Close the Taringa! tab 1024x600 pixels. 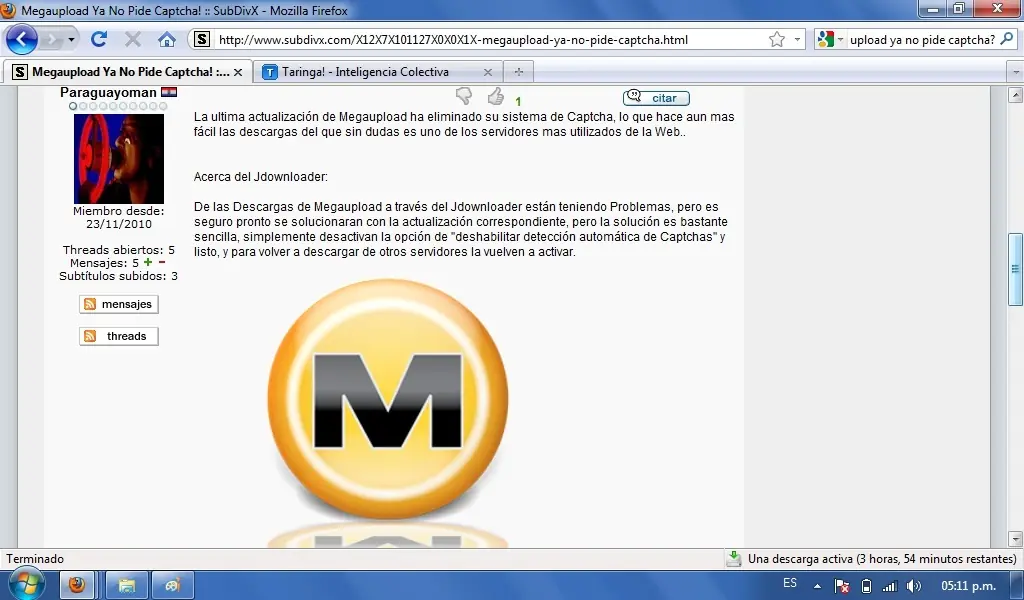coord(488,72)
